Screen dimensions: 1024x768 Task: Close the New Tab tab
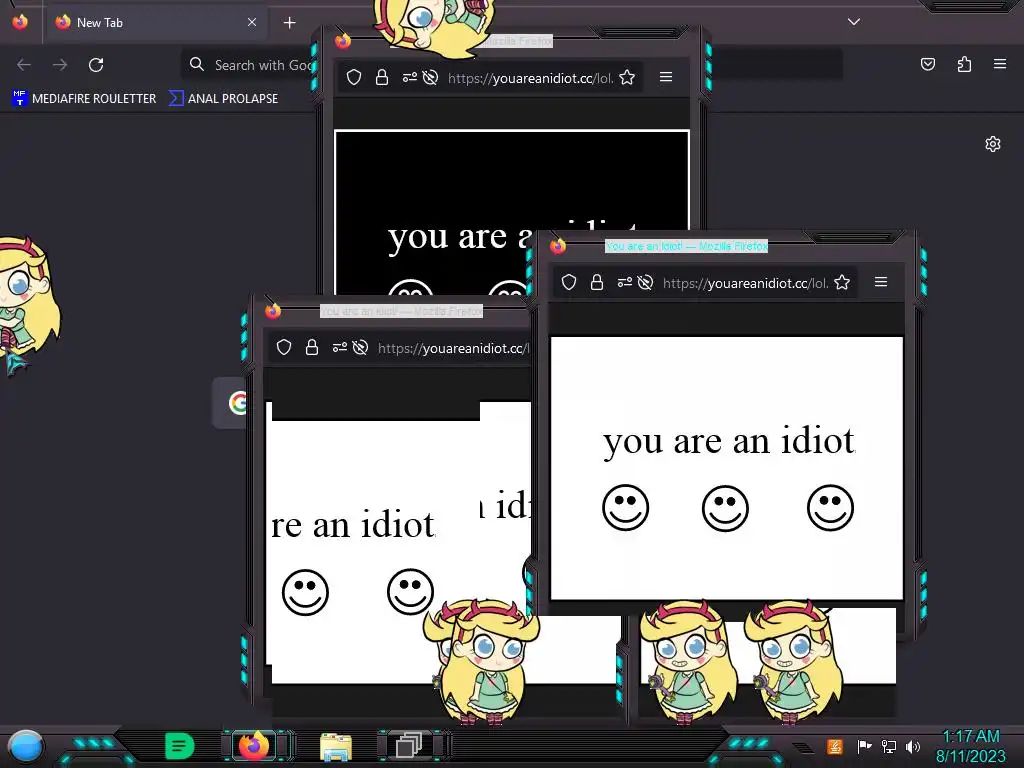252,22
